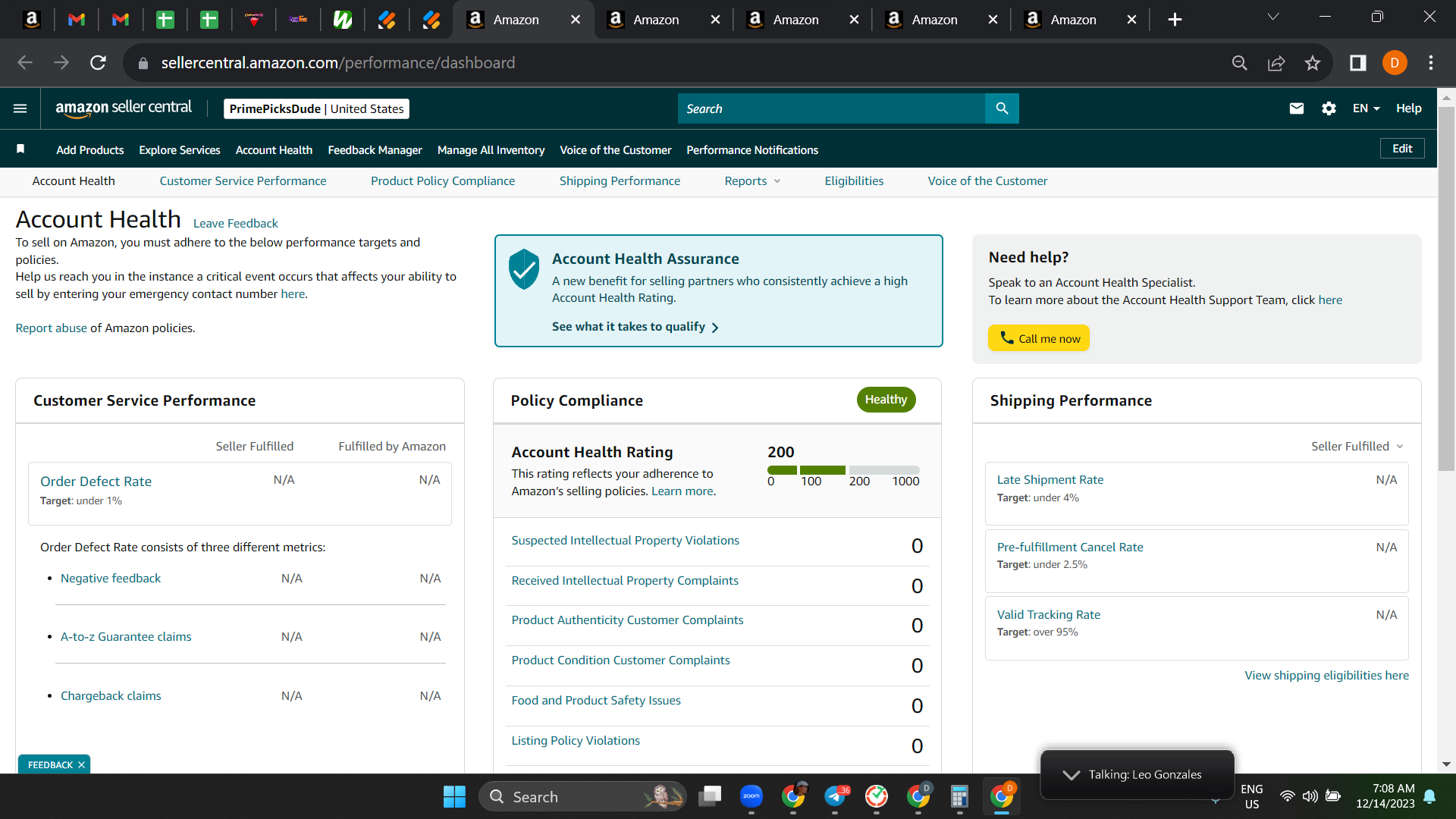This screenshot has height=819, width=1456.
Task: Open the Late Shipment Rate link
Action: coord(1050,480)
